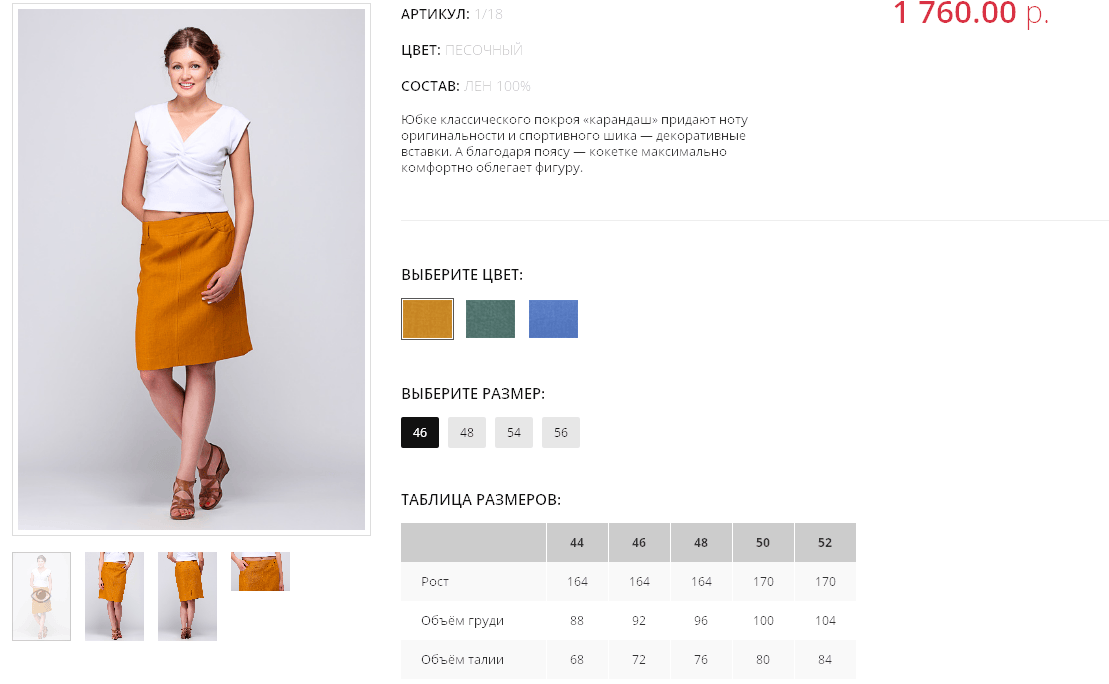Click column header 52 in size table
The height and width of the screenshot is (684, 1109).
[825, 543]
